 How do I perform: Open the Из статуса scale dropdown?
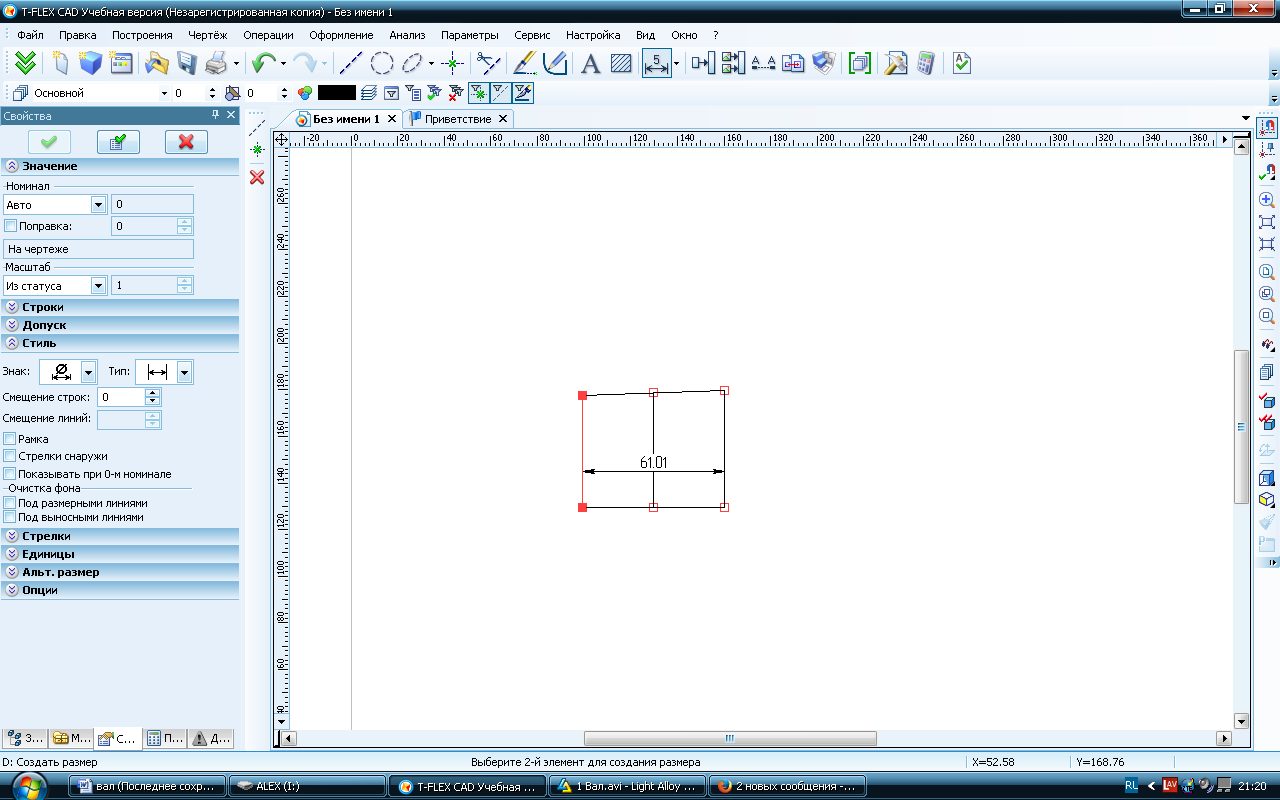(98, 286)
